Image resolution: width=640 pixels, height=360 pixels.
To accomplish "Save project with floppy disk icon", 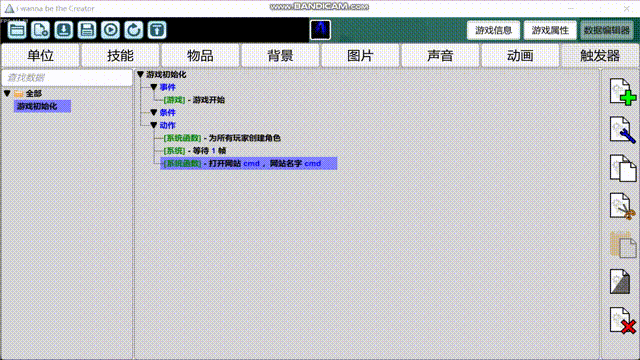I will 87,30.
